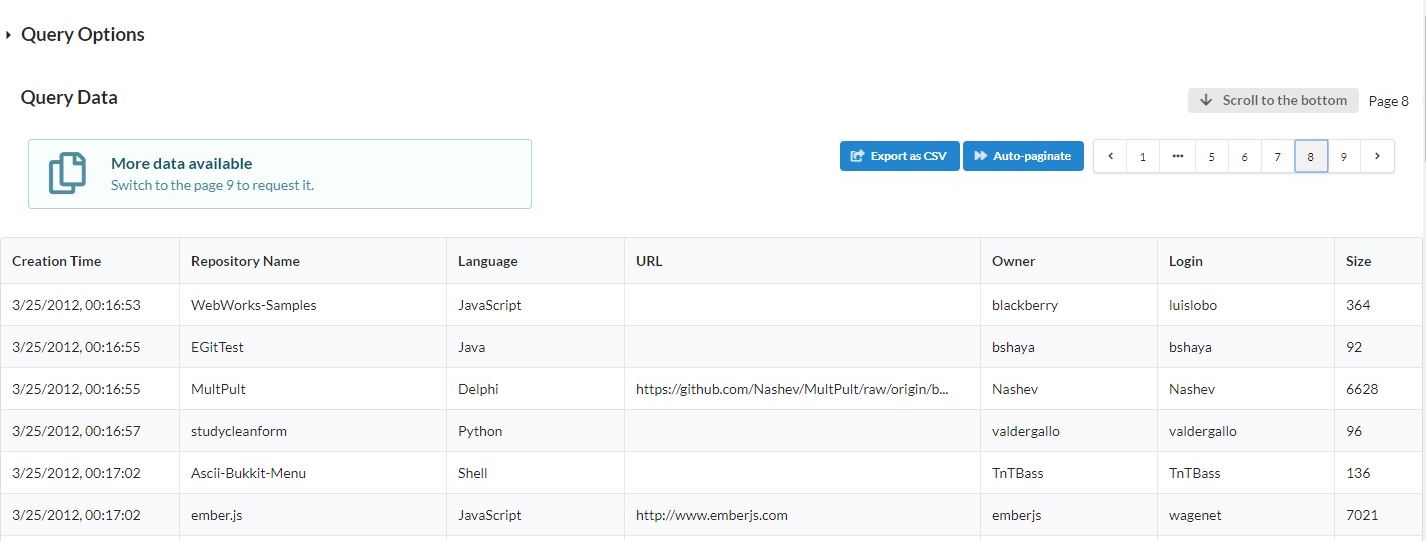Screen dimensions: 1426x541
Task: Click the wagenet login cell
Action: 1246,515
